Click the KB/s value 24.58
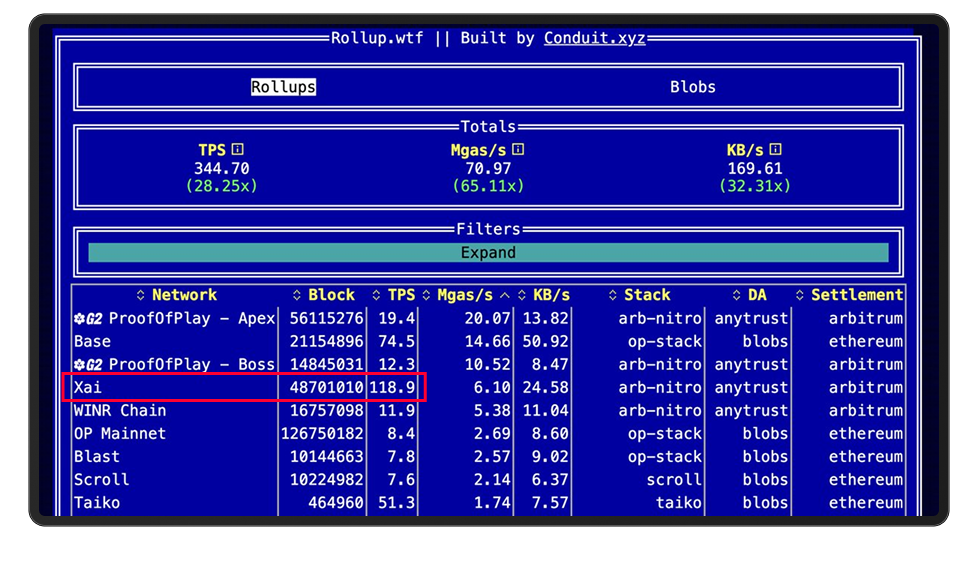Viewport: 978px width, 570px height. tap(545, 388)
